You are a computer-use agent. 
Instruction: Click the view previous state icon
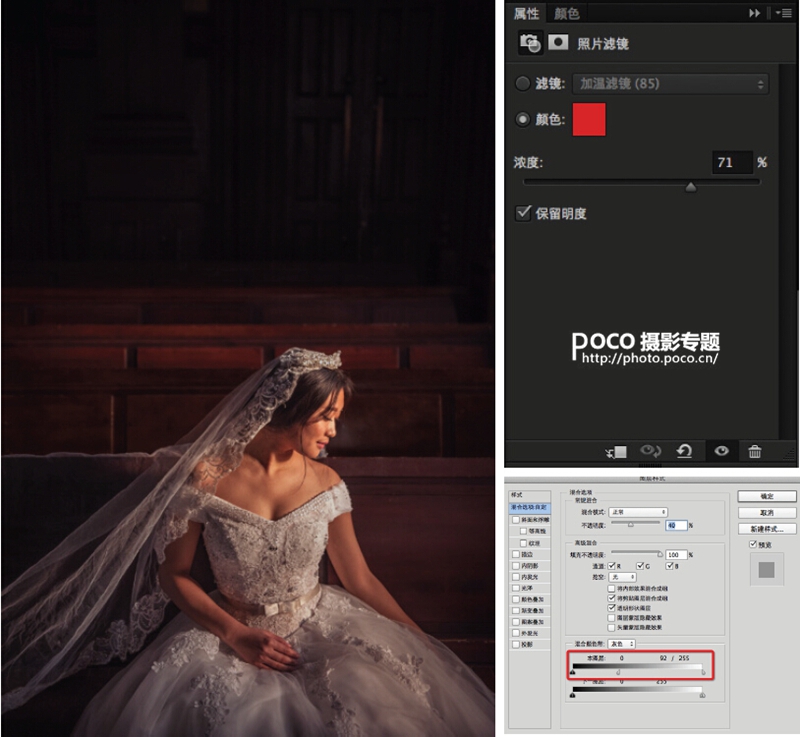[651, 451]
